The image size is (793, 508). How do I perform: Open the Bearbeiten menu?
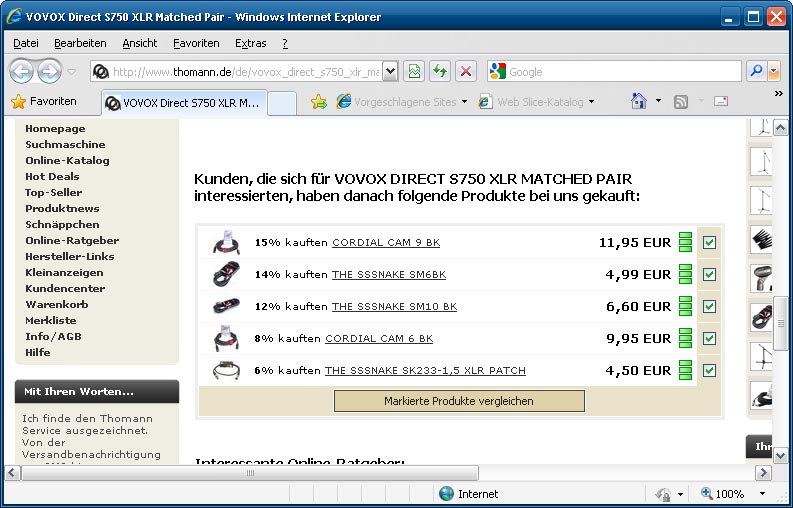tap(80, 44)
